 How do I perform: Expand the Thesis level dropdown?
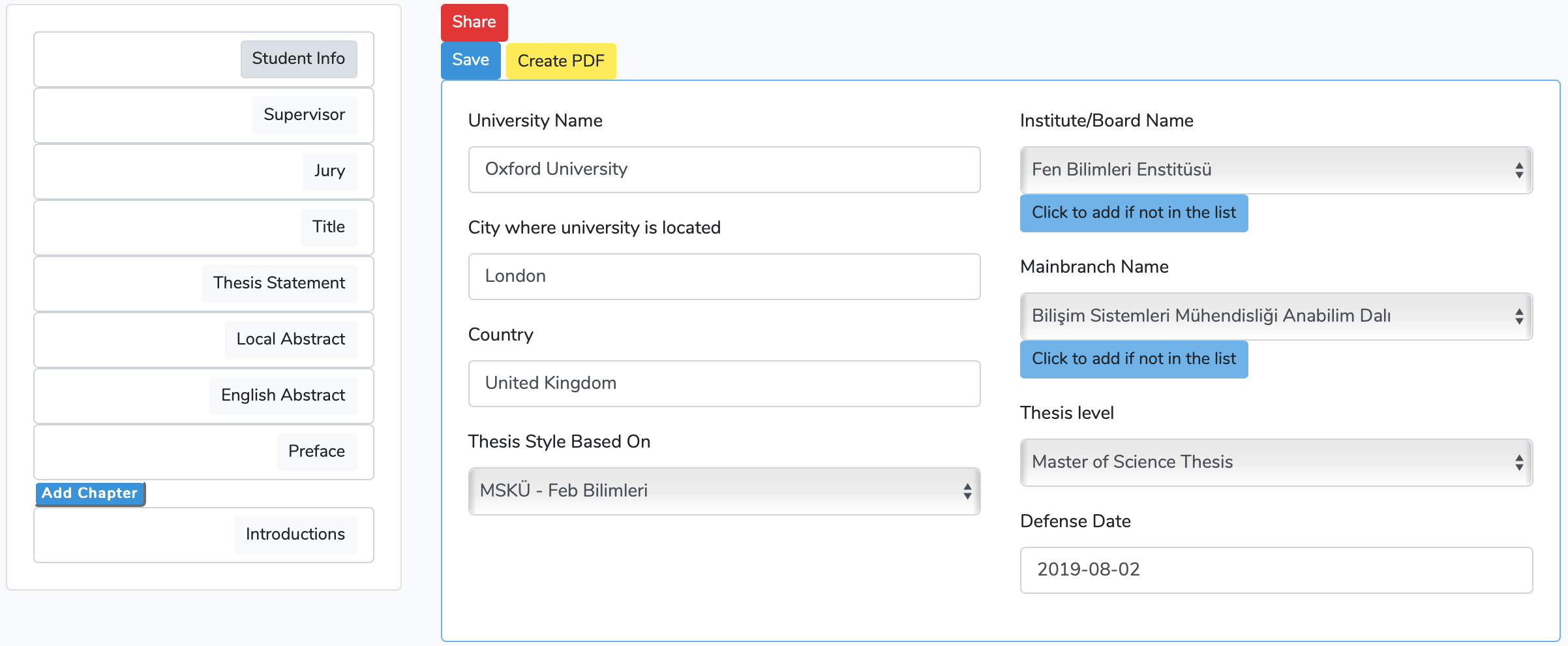point(1276,462)
